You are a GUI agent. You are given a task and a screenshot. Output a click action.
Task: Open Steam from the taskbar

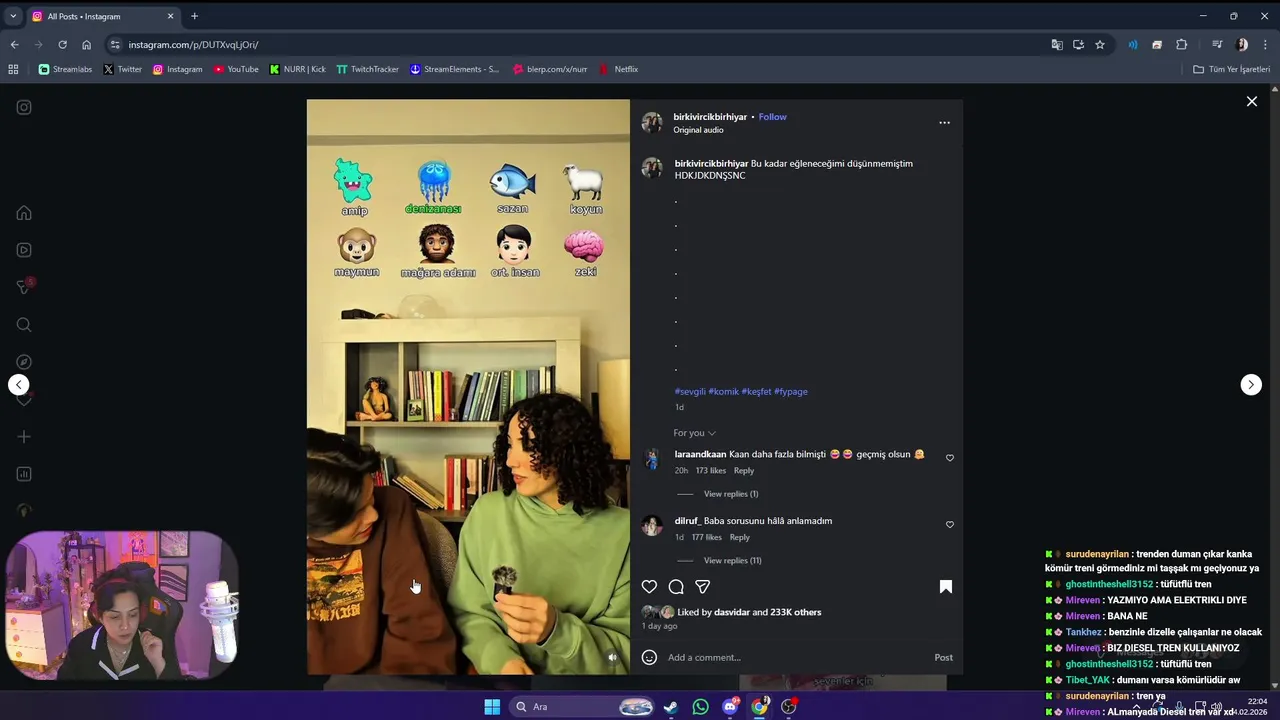pos(671,707)
